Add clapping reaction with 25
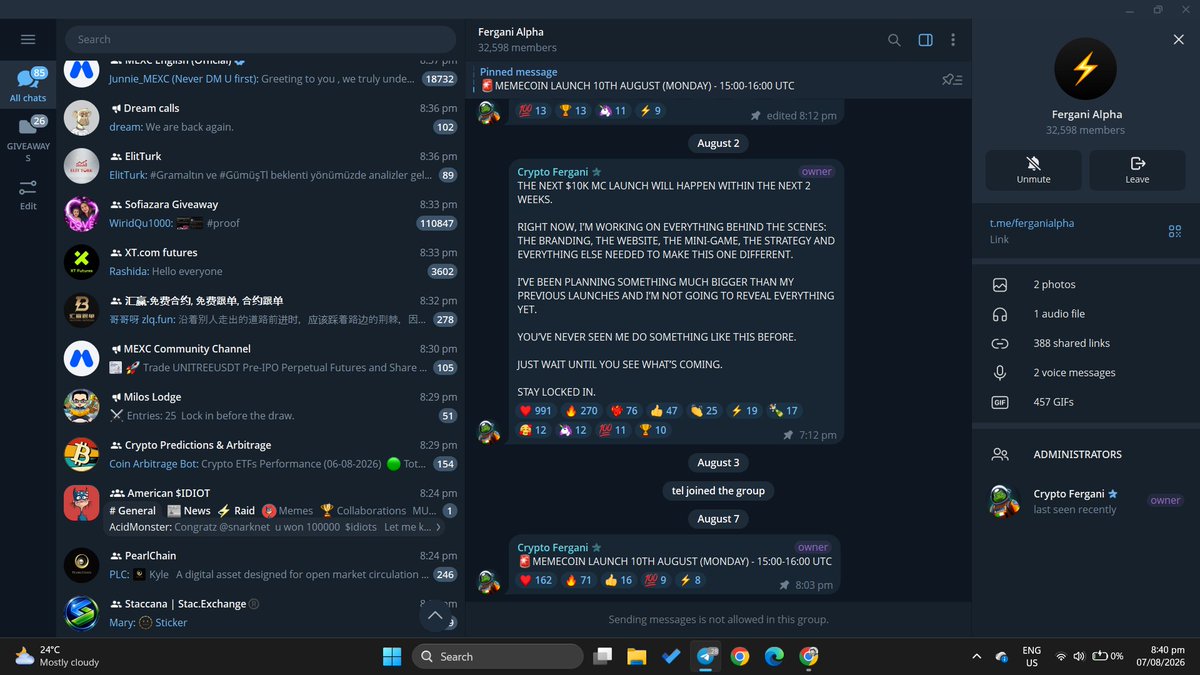 (705, 410)
